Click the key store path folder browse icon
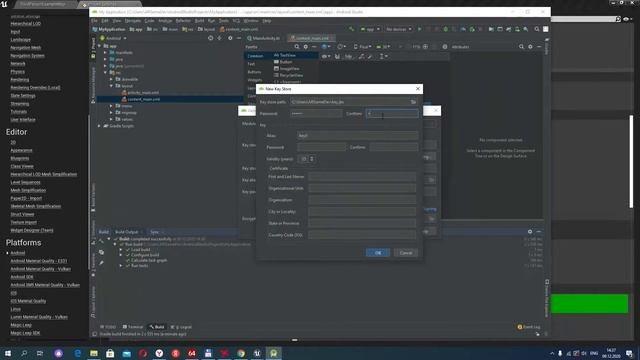The width and height of the screenshot is (640, 360). click(413, 102)
